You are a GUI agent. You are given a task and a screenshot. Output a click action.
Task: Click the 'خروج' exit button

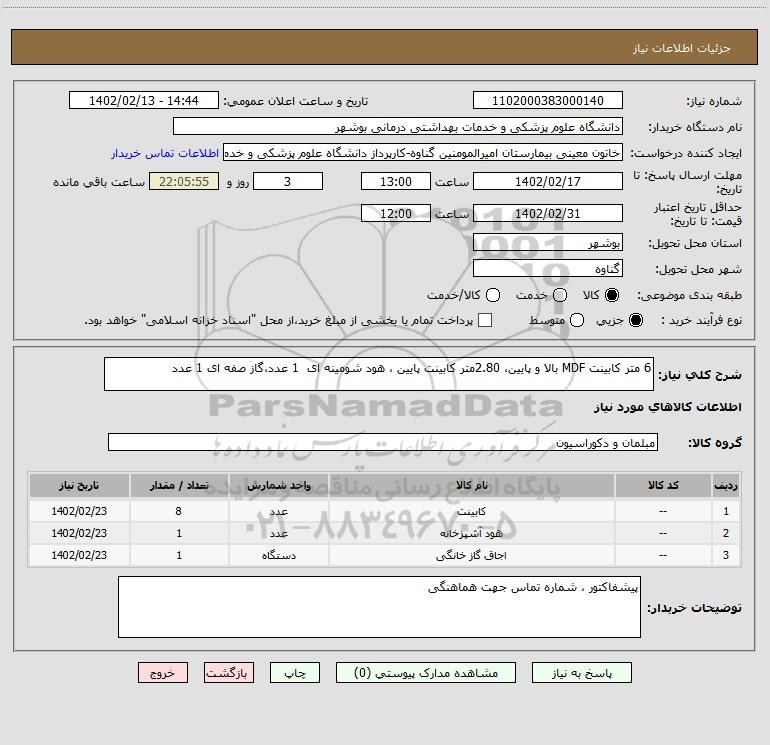click(x=162, y=673)
